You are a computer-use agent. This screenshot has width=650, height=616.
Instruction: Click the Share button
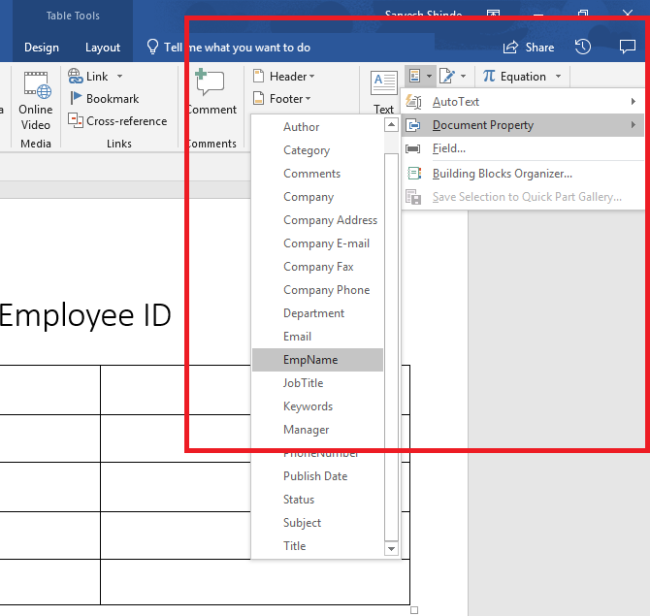528,47
